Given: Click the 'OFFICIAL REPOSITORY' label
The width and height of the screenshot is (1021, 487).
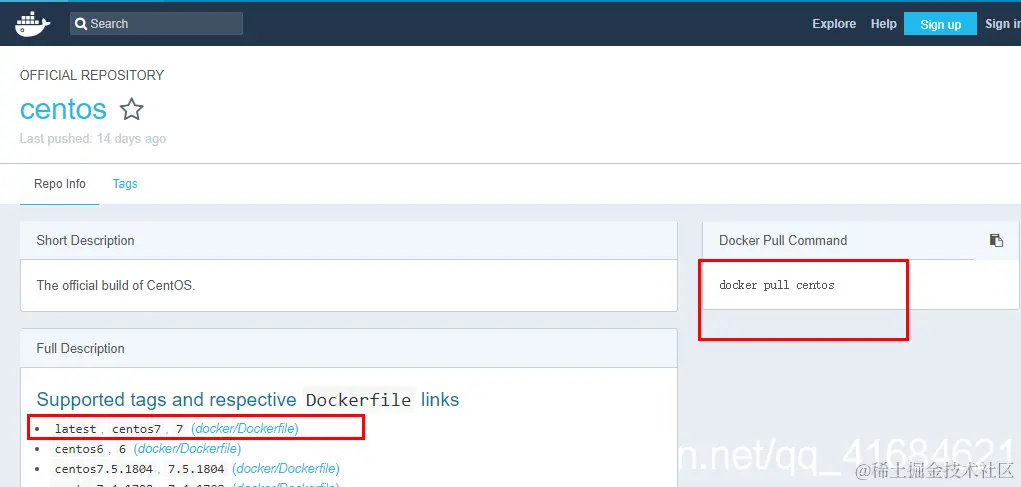Looking at the screenshot, I should click(92, 76).
